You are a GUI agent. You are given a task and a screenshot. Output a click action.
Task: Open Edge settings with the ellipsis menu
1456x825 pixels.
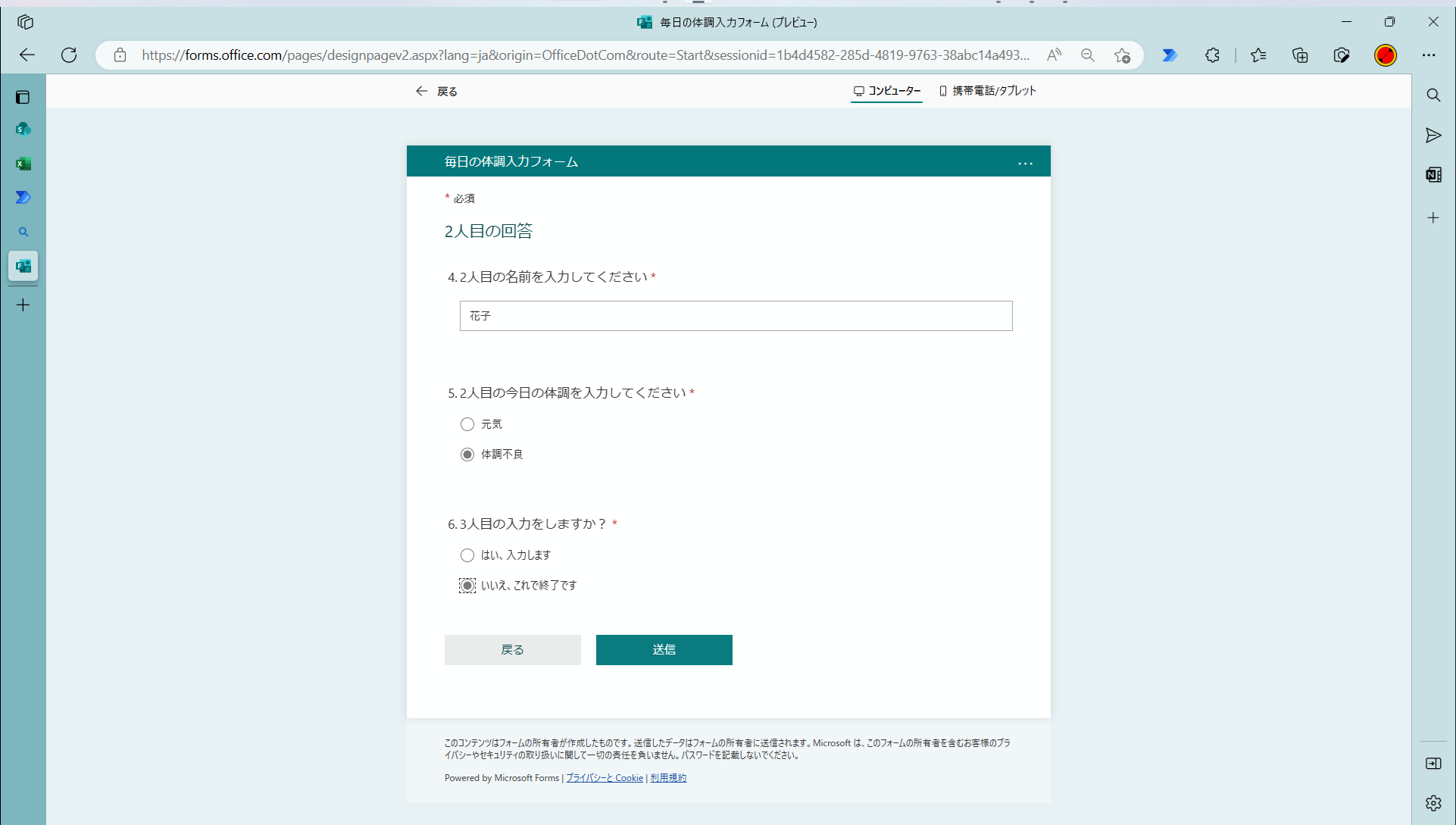[x=1430, y=55]
